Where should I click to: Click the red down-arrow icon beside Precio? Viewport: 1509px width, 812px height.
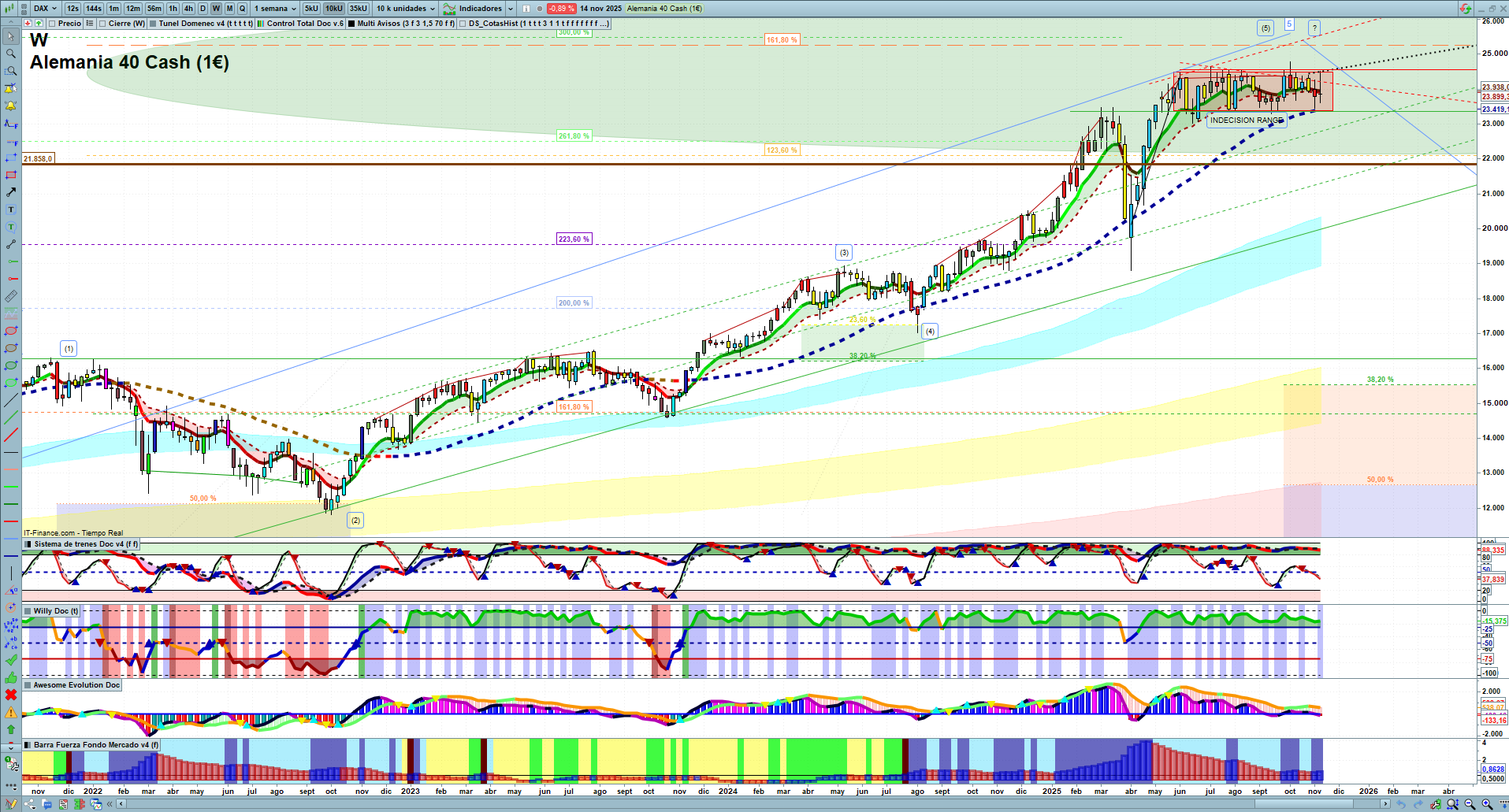click(x=28, y=24)
